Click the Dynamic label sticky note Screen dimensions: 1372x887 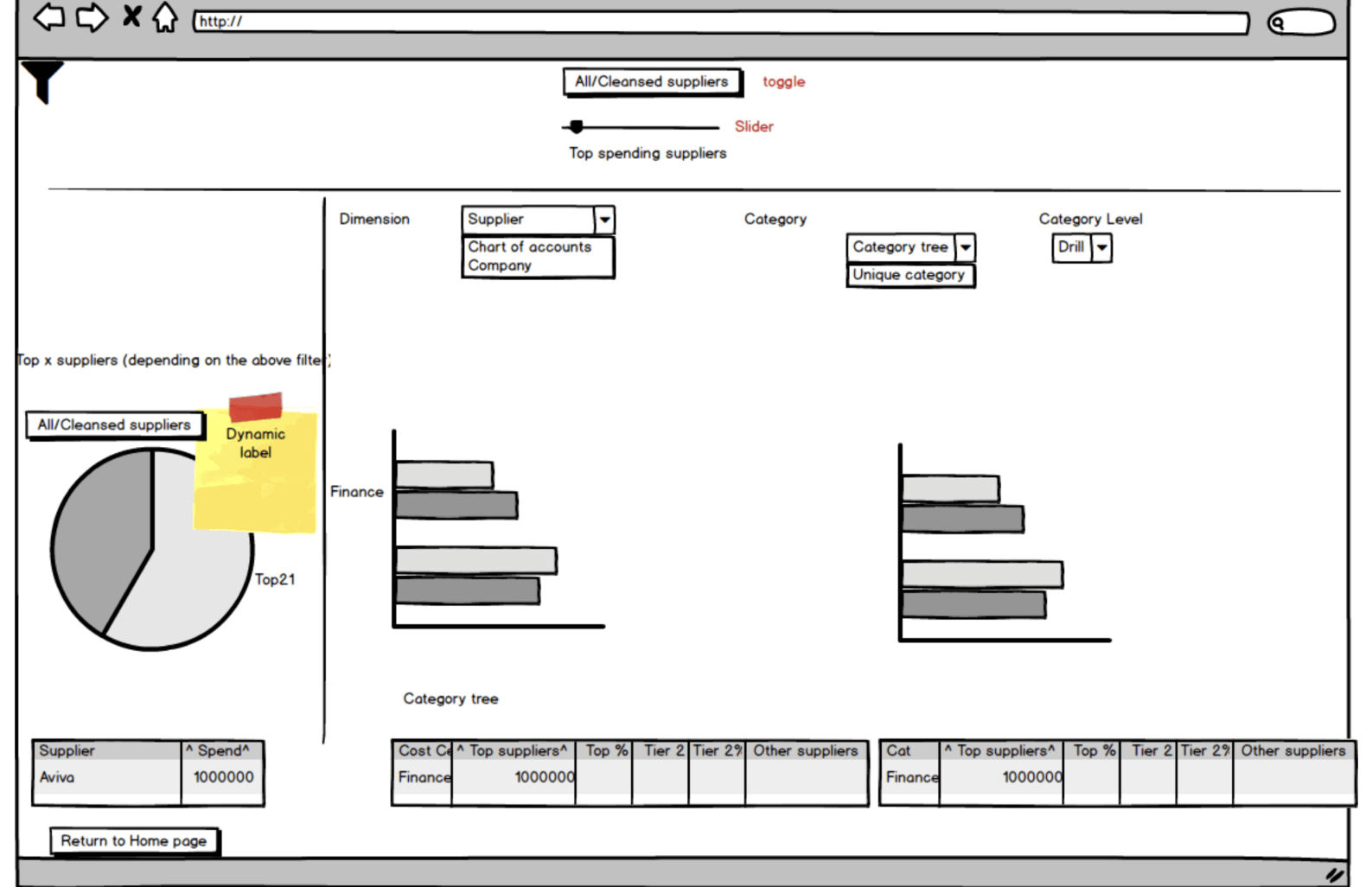(x=255, y=471)
